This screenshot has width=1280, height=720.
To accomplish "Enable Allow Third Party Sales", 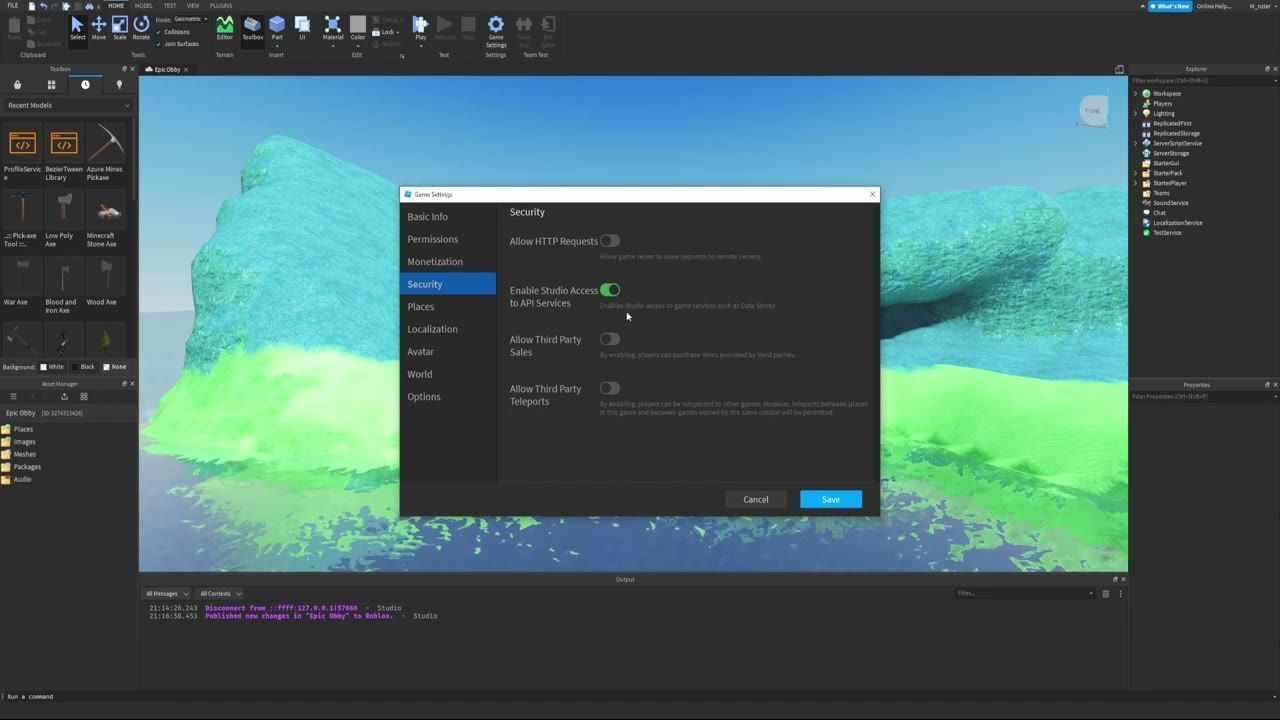I will tap(610, 339).
